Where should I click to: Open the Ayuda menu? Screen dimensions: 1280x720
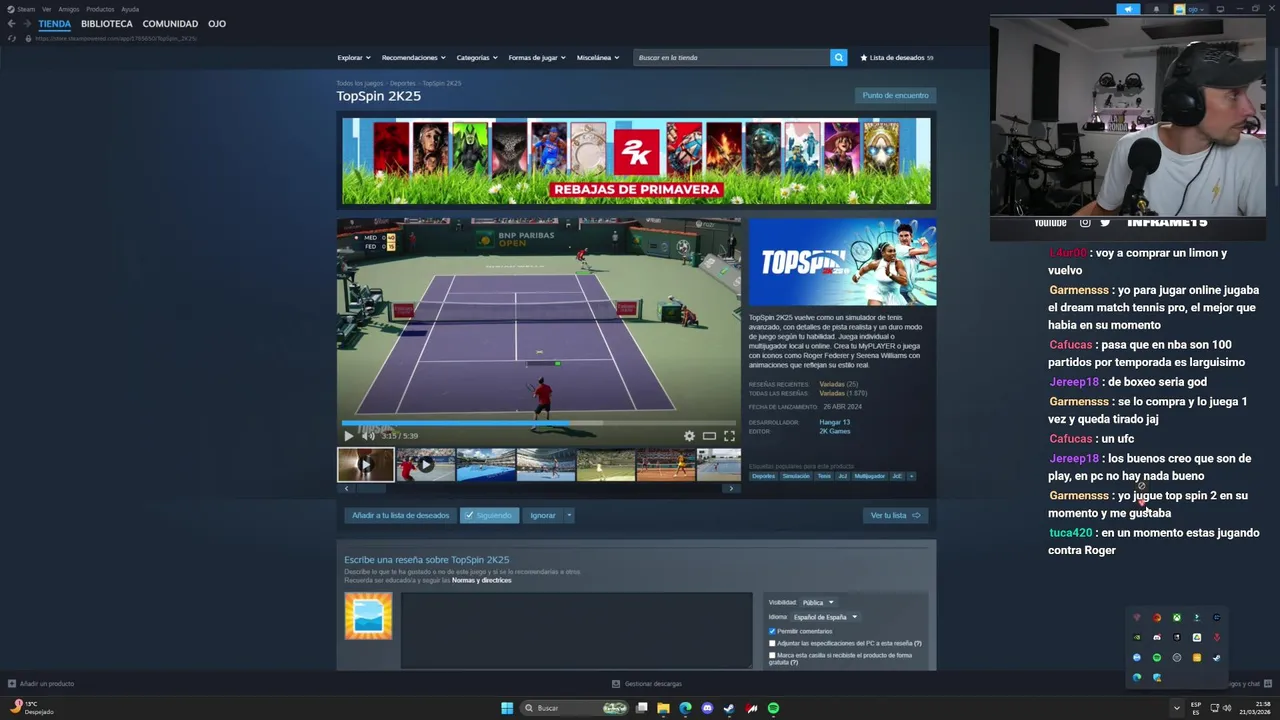click(x=130, y=9)
